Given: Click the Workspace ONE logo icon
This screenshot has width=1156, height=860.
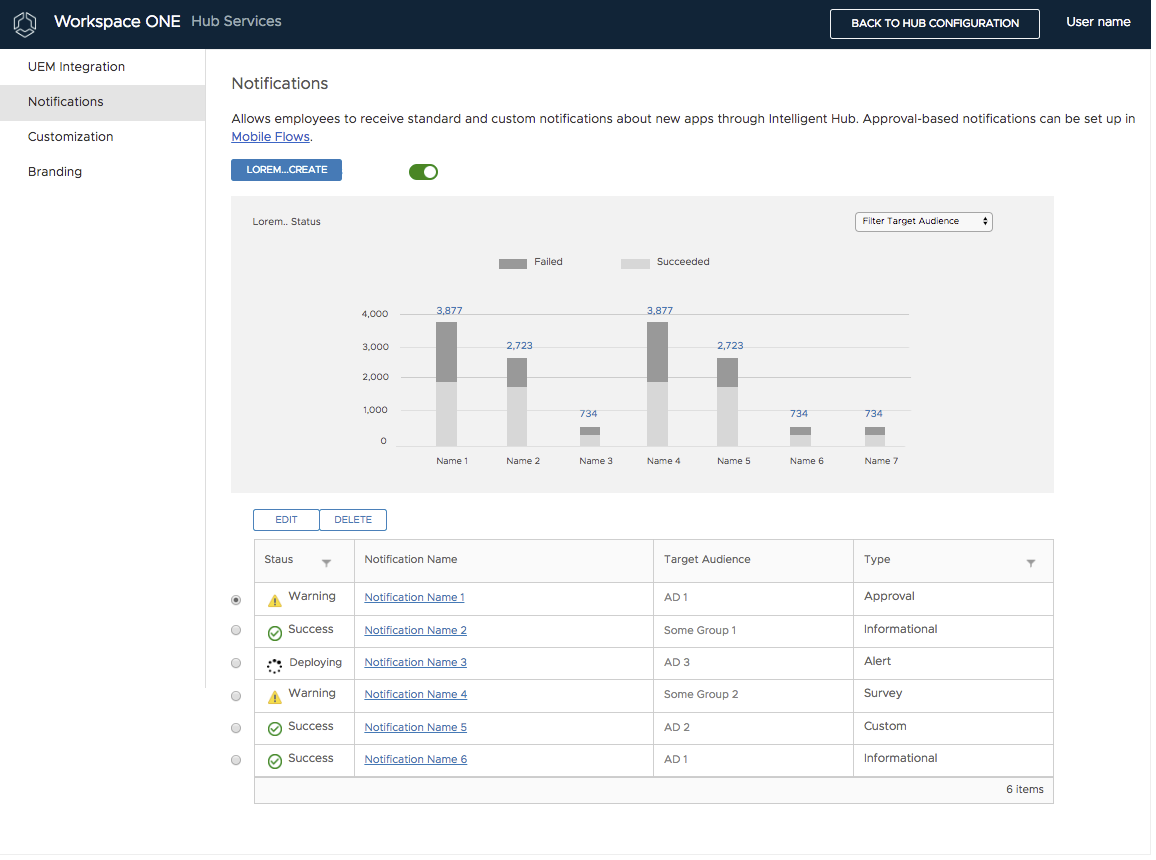Looking at the screenshot, I should (25, 24).
